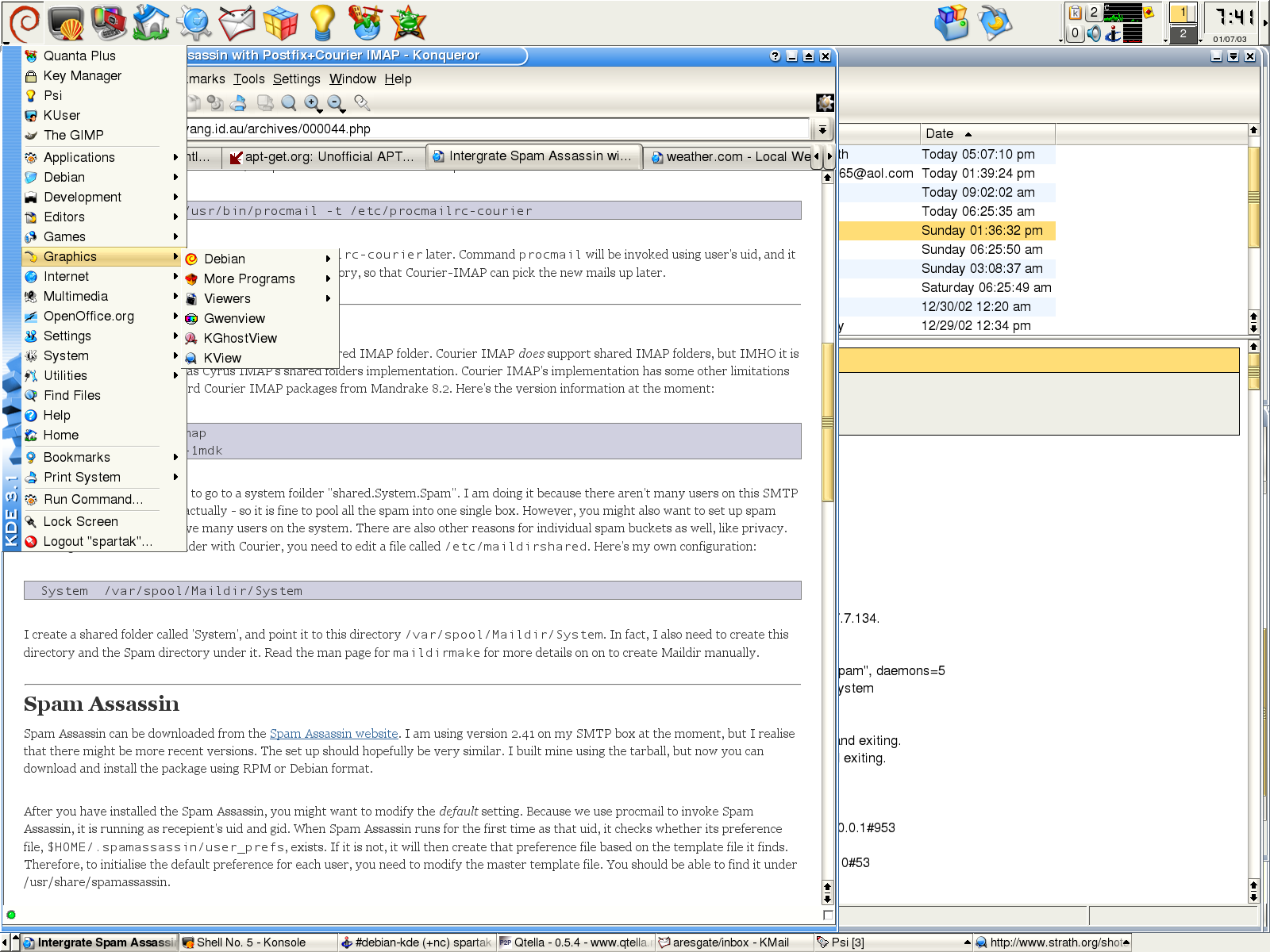Expand the Viewers submenu under Graphics
This screenshot has height=952, width=1270.
[x=260, y=298]
